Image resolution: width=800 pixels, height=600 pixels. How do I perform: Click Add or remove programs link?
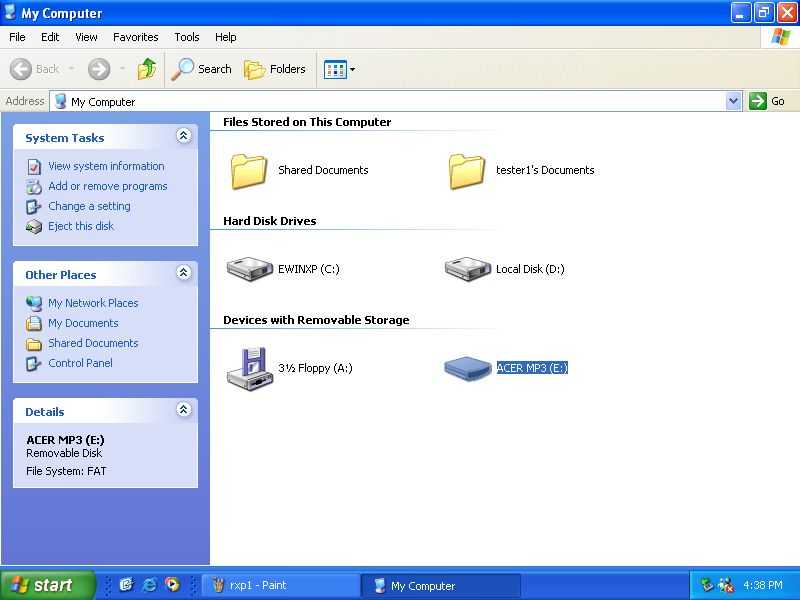[108, 186]
